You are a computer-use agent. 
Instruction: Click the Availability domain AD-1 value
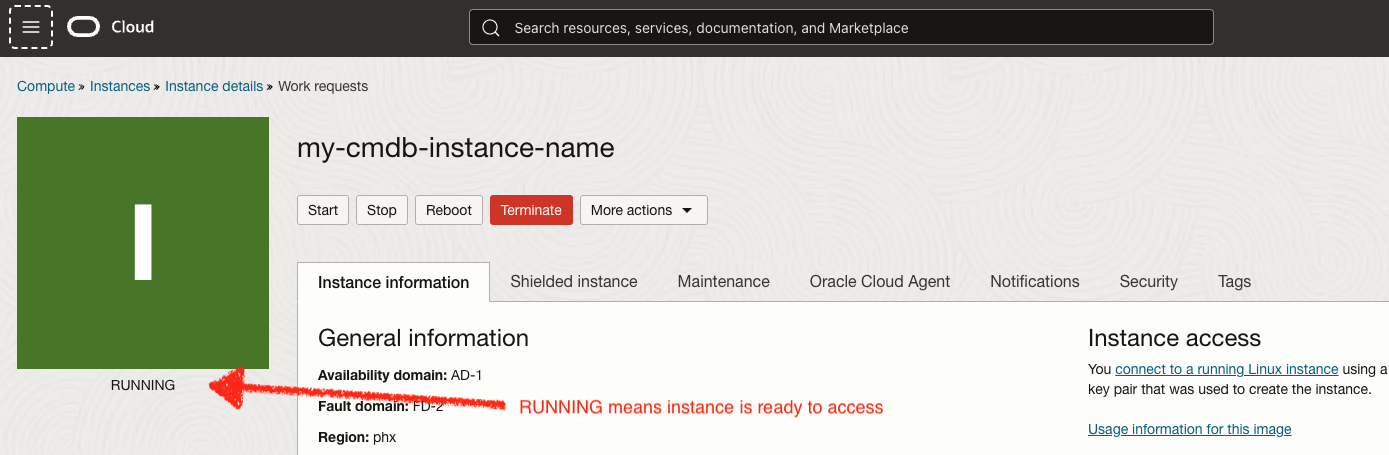[x=467, y=375]
